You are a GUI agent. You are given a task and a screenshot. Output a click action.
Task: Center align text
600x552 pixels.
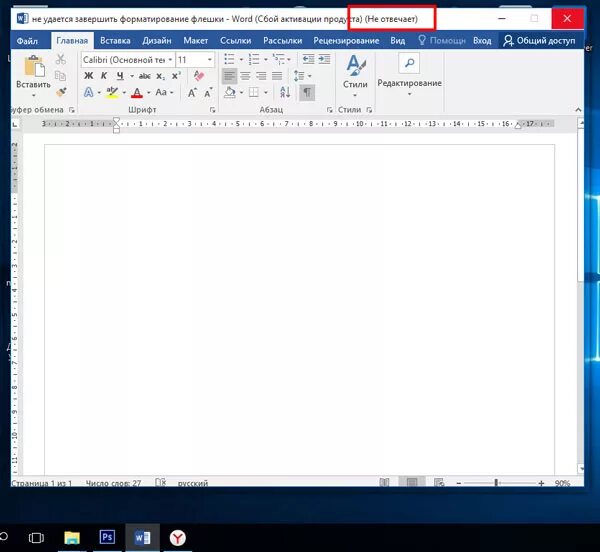pos(245,76)
